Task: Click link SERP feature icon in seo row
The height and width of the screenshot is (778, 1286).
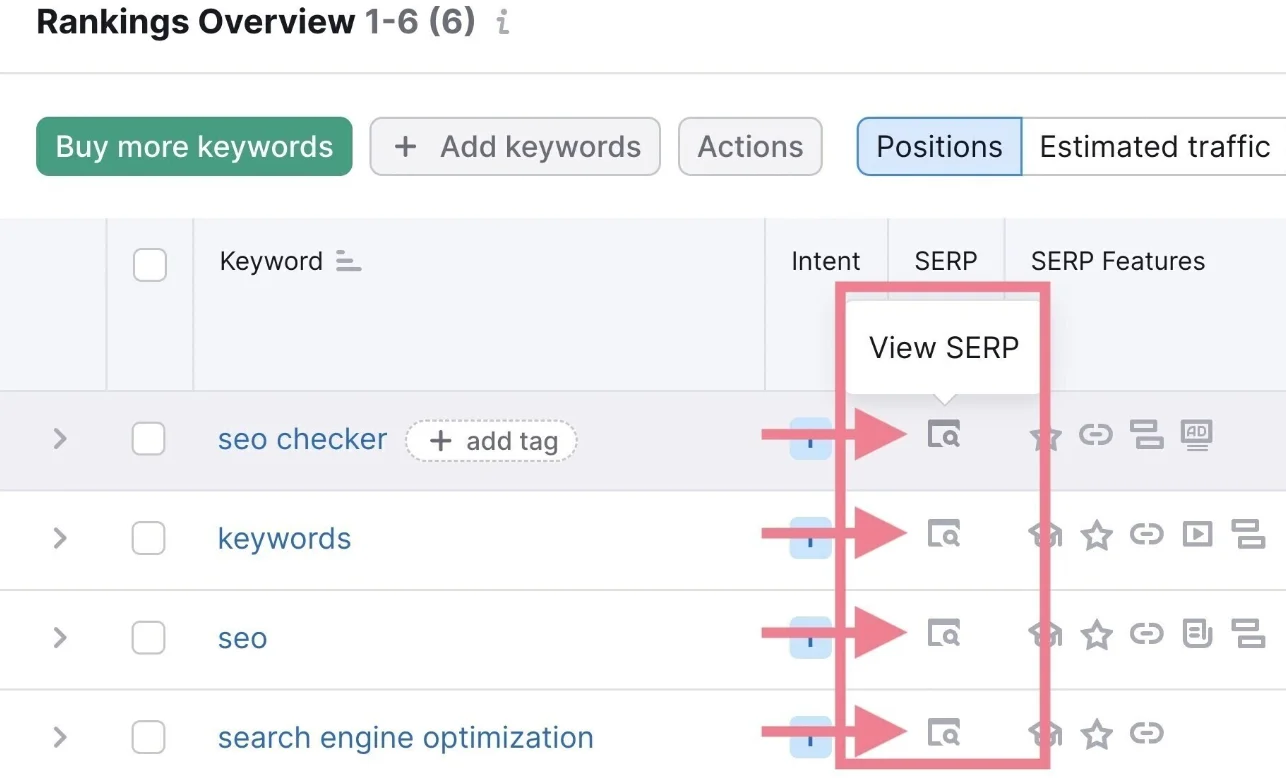Action: [1146, 634]
